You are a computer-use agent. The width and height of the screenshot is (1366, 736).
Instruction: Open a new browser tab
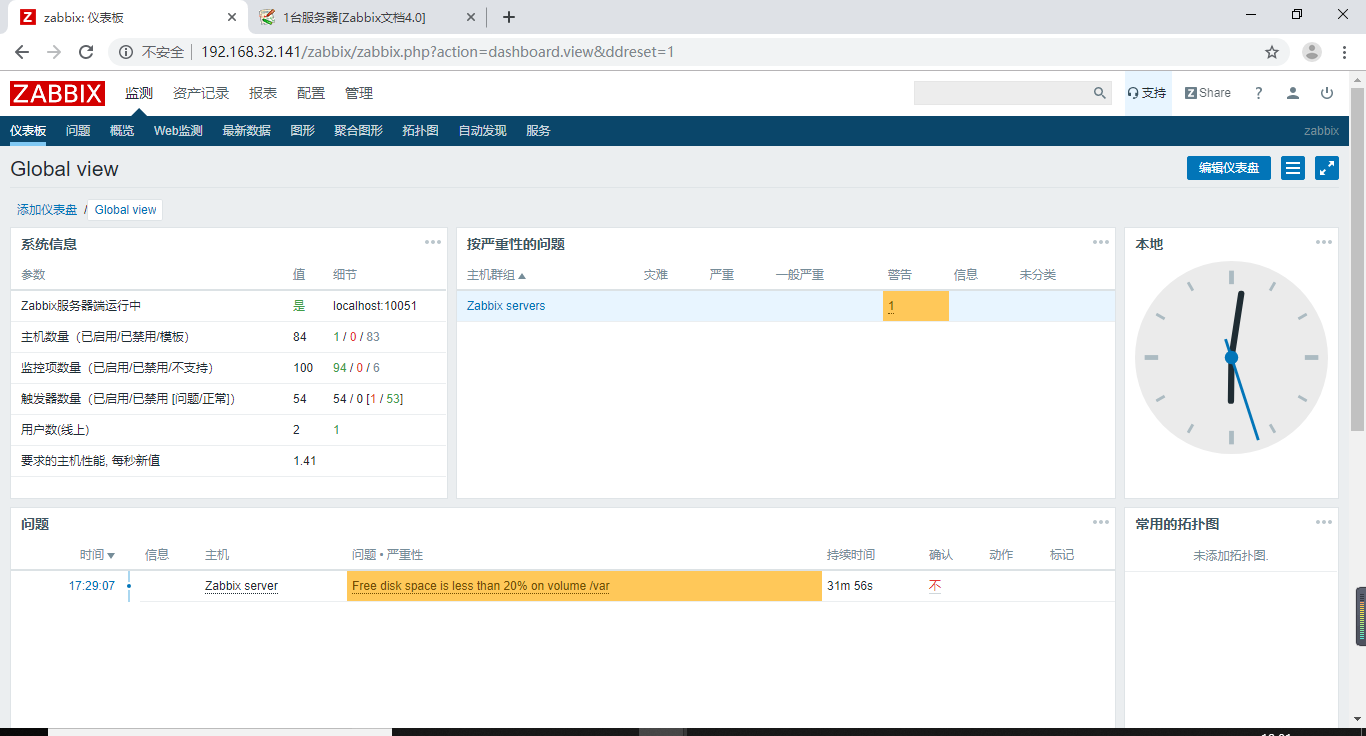click(x=509, y=17)
